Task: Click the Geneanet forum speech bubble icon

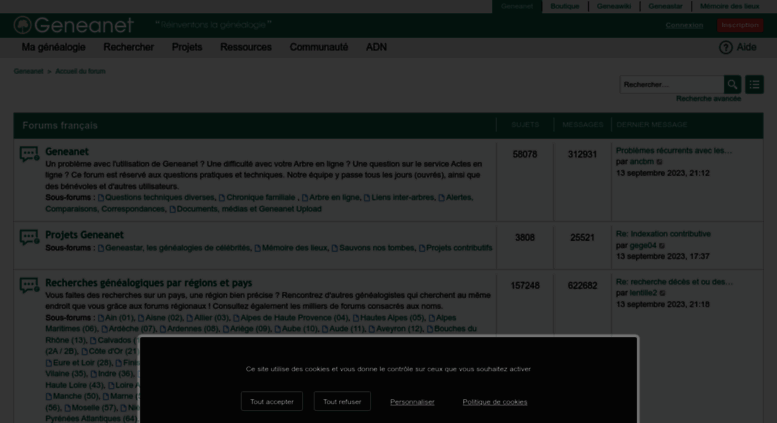Action: [29, 154]
